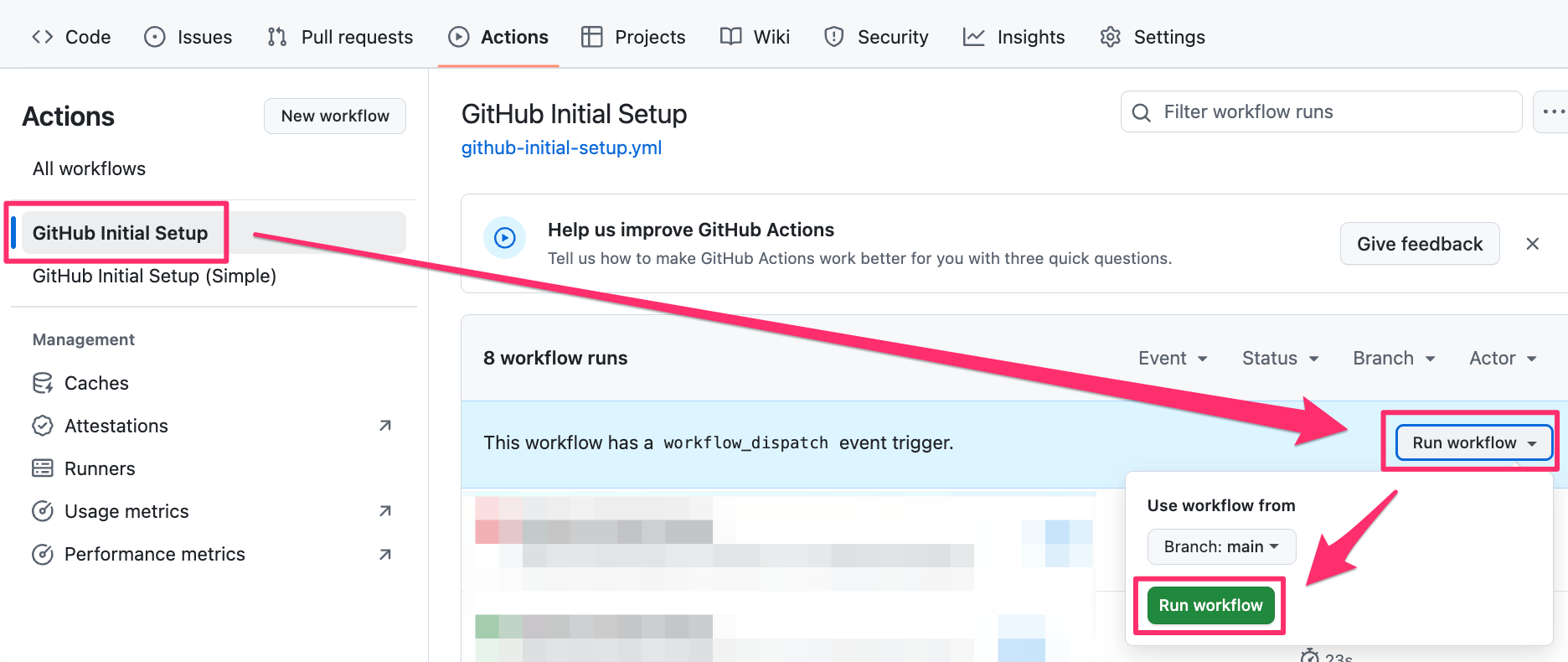Click the external link arrow beside Usage metrics
1568x662 pixels.
click(385, 511)
